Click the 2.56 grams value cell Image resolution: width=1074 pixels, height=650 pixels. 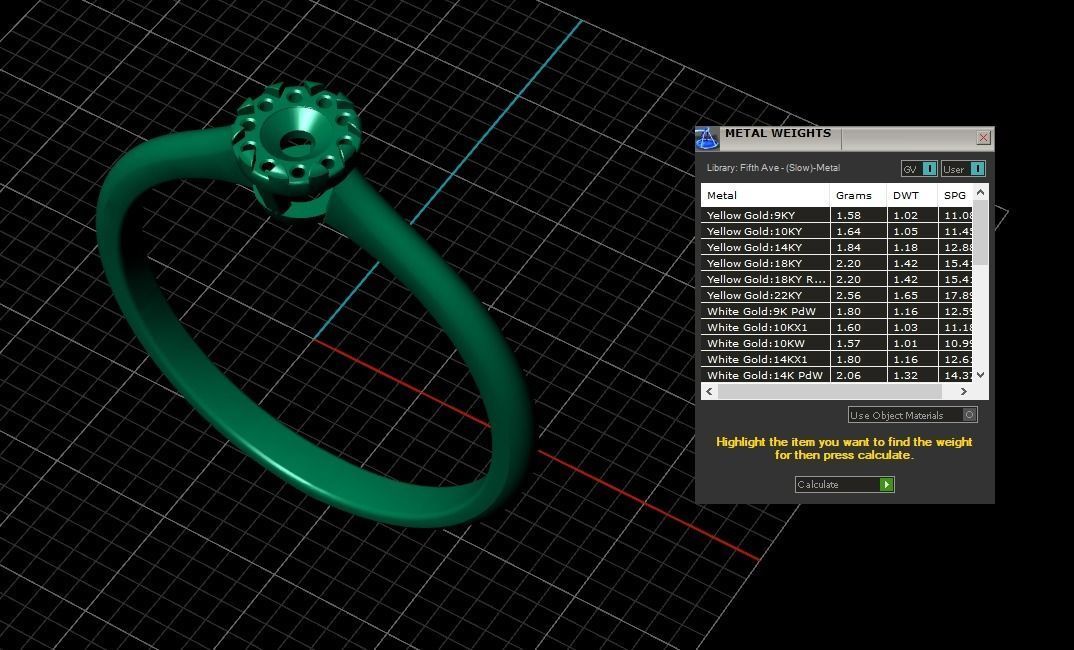(x=858, y=295)
